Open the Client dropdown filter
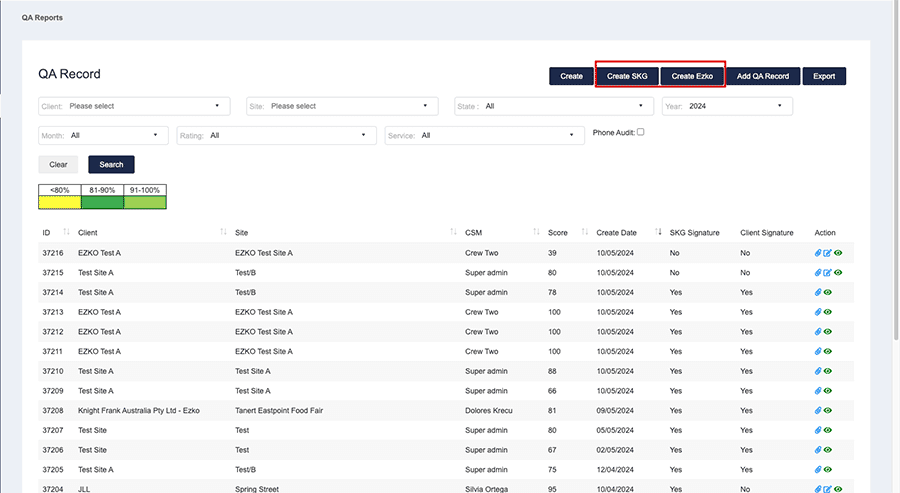Viewport: 900px width, 493px height. [134, 106]
